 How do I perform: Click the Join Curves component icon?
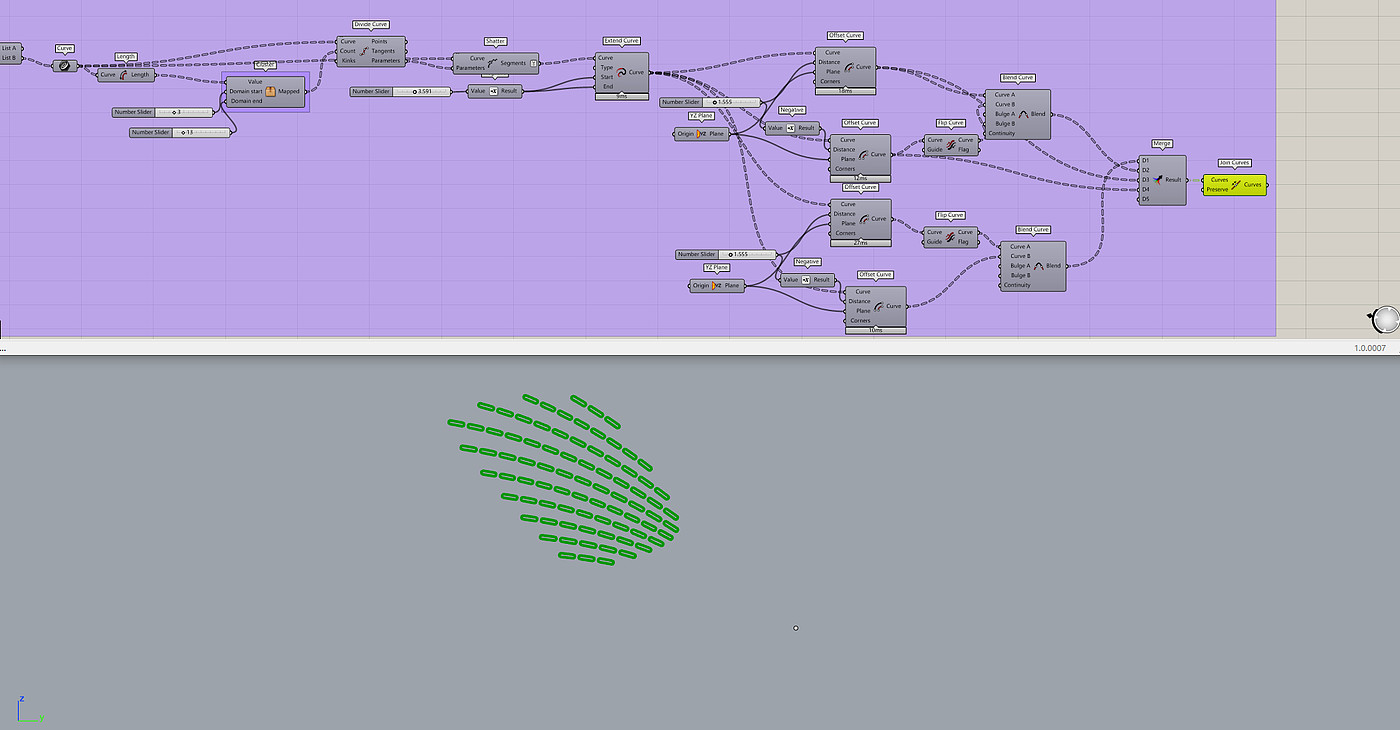click(x=1236, y=185)
